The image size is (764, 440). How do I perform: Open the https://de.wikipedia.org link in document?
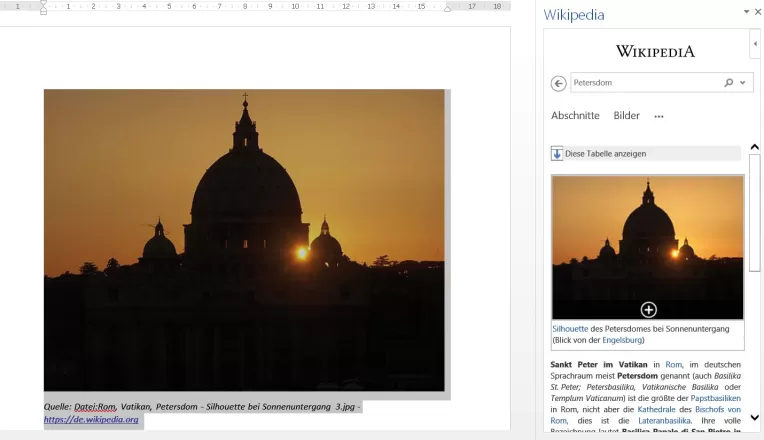click(x=91, y=420)
